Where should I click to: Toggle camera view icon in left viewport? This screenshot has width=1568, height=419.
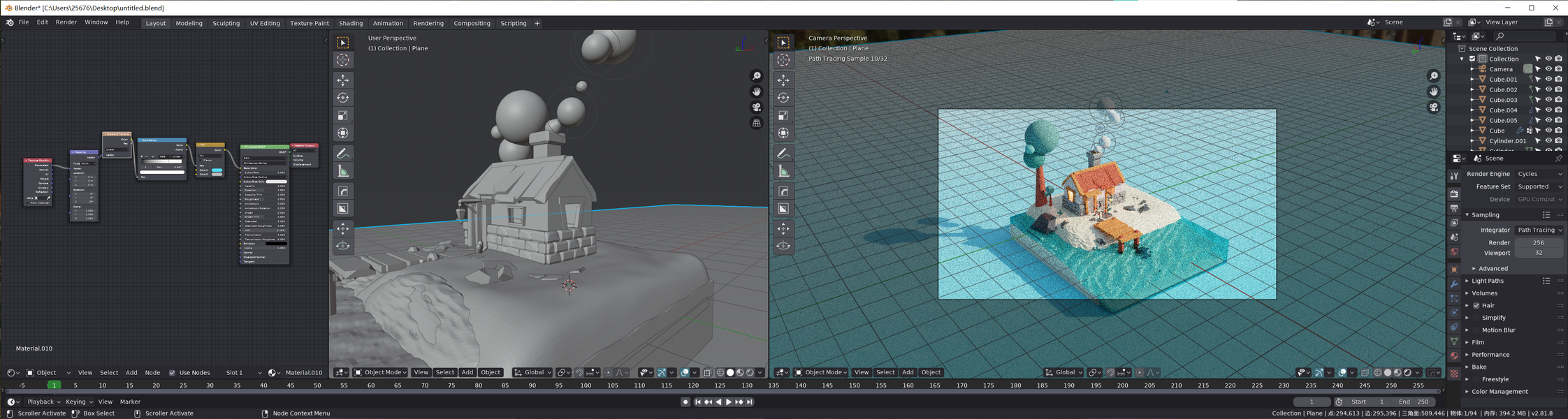[757, 108]
